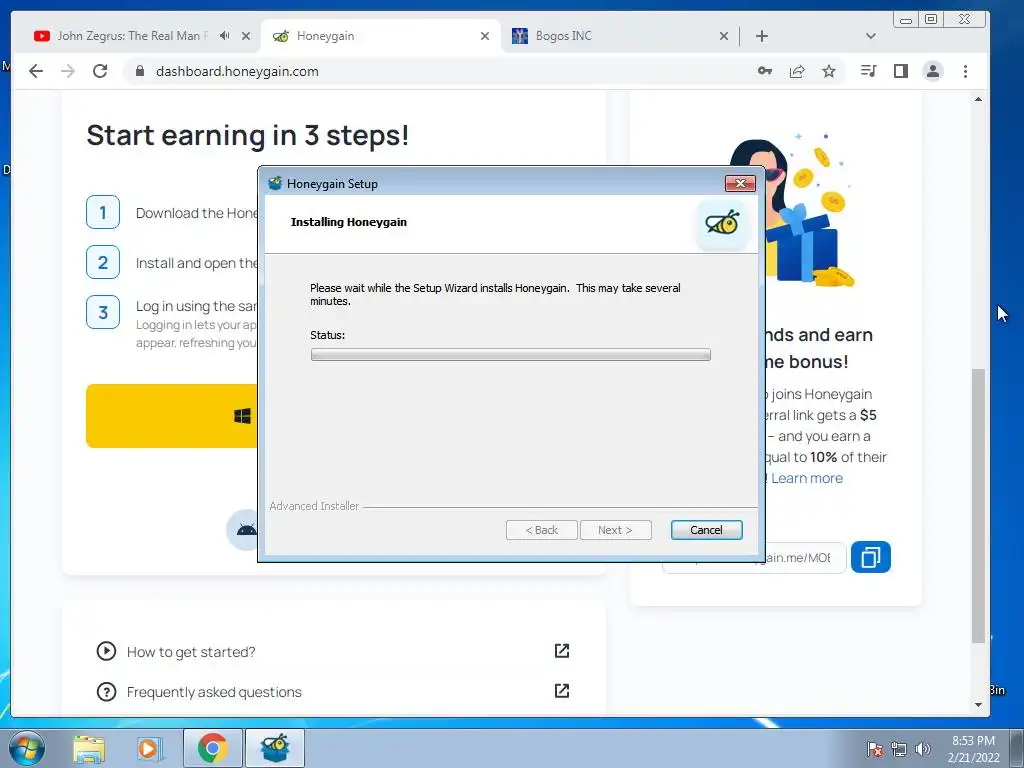Click the site lock icon in address bar
This screenshot has height=768, width=1024.
140,71
